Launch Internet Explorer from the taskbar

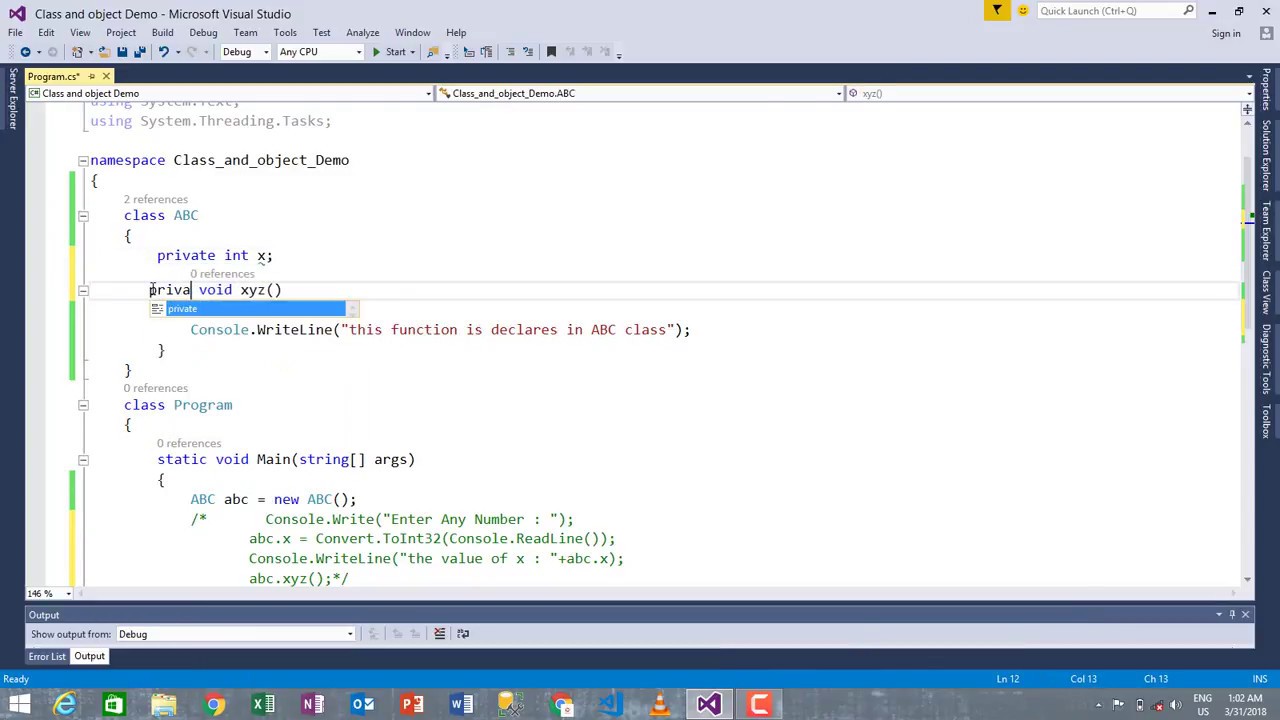click(65, 704)
